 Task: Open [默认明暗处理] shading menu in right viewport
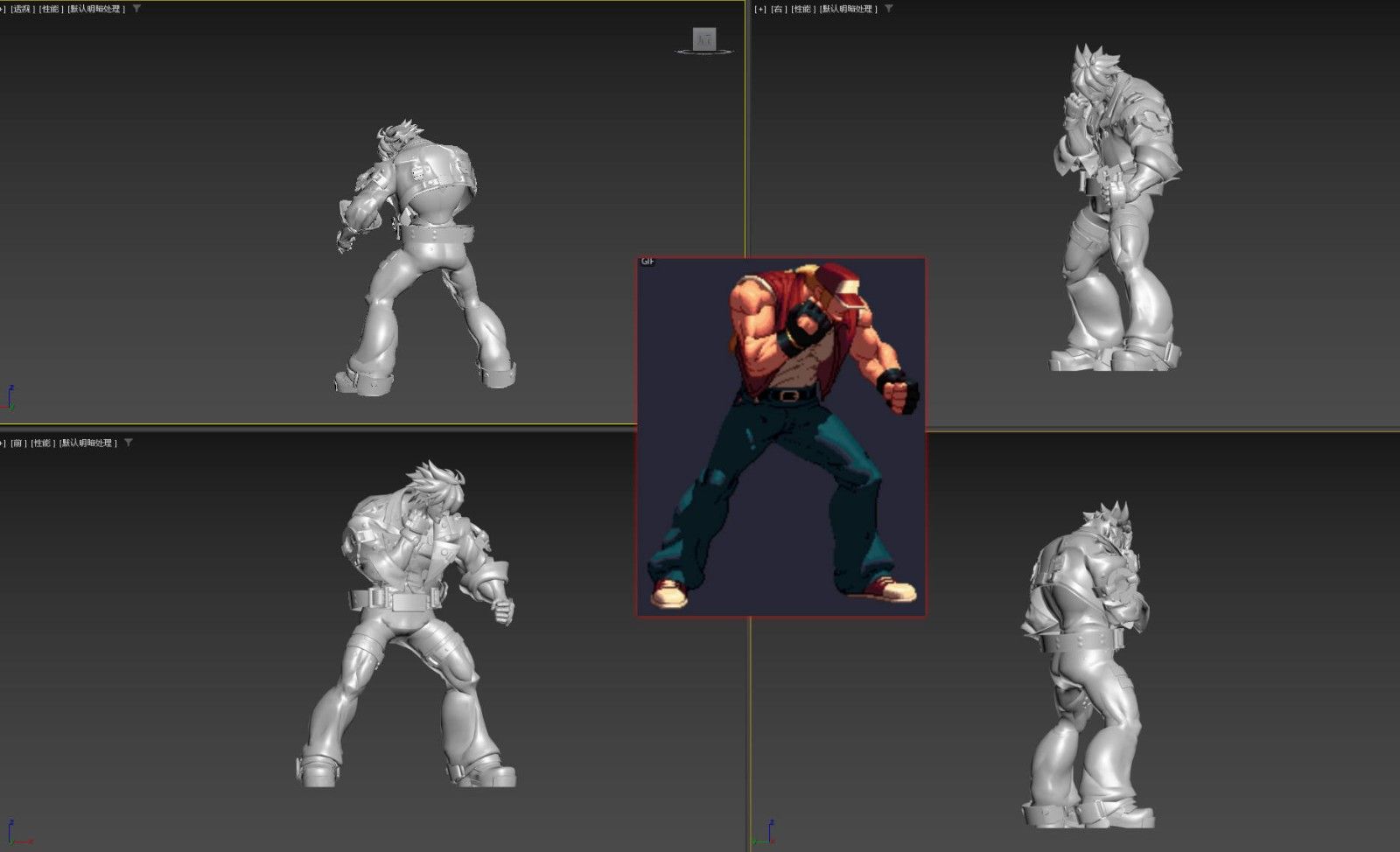click(849, 9)
